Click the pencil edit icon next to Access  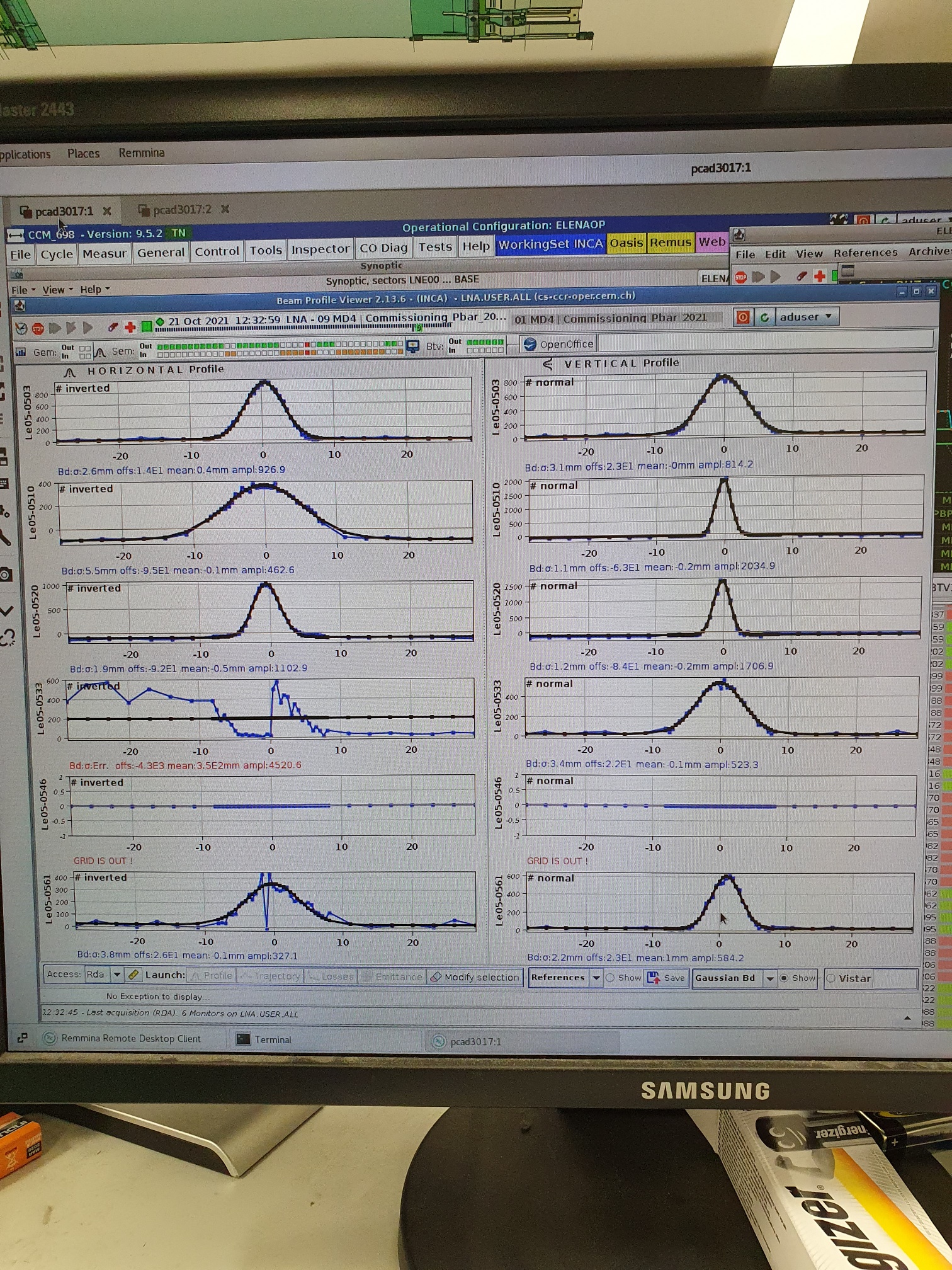coord(133,975)
